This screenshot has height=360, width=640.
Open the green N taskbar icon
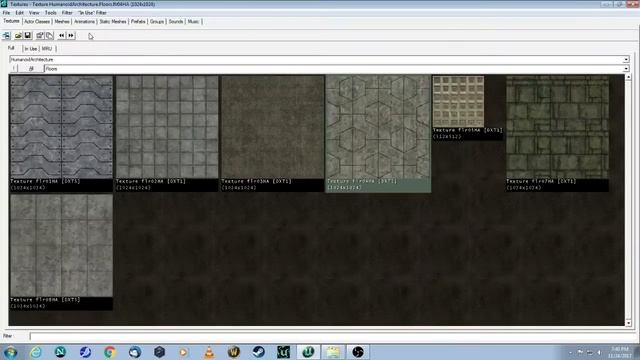[60, 352]
